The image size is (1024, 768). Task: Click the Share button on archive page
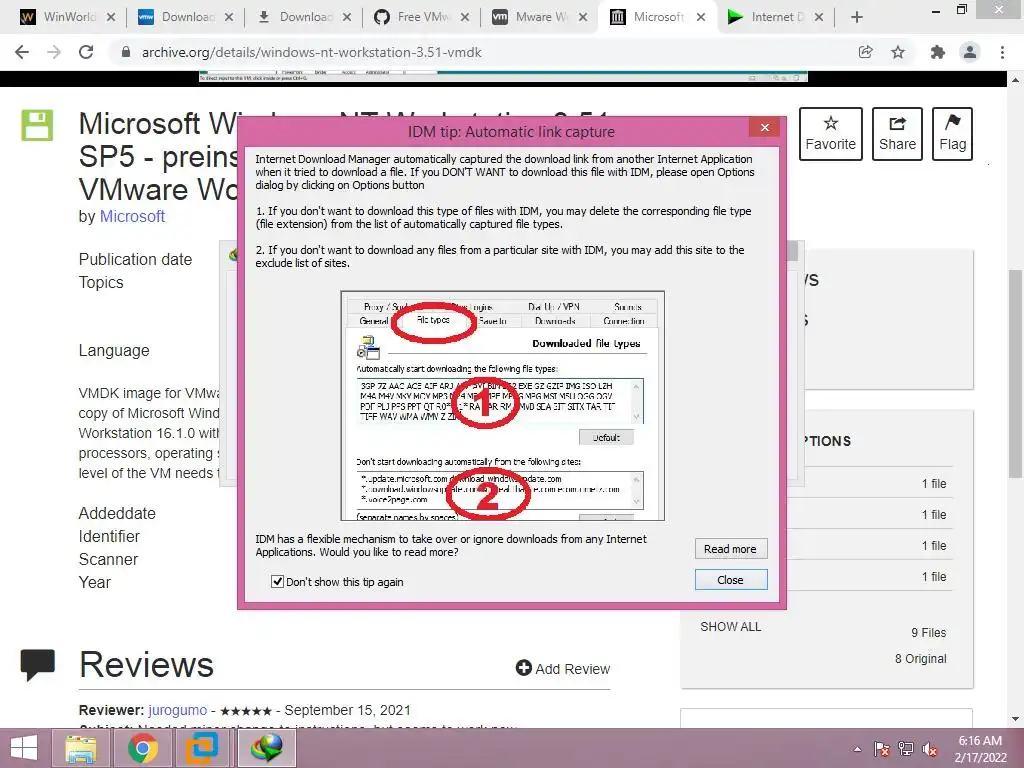tap(897, 134)
